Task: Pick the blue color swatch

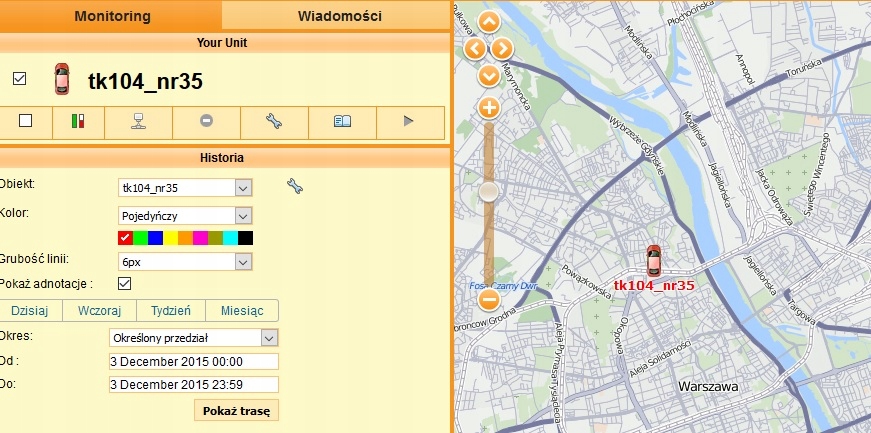Action: 155,238
